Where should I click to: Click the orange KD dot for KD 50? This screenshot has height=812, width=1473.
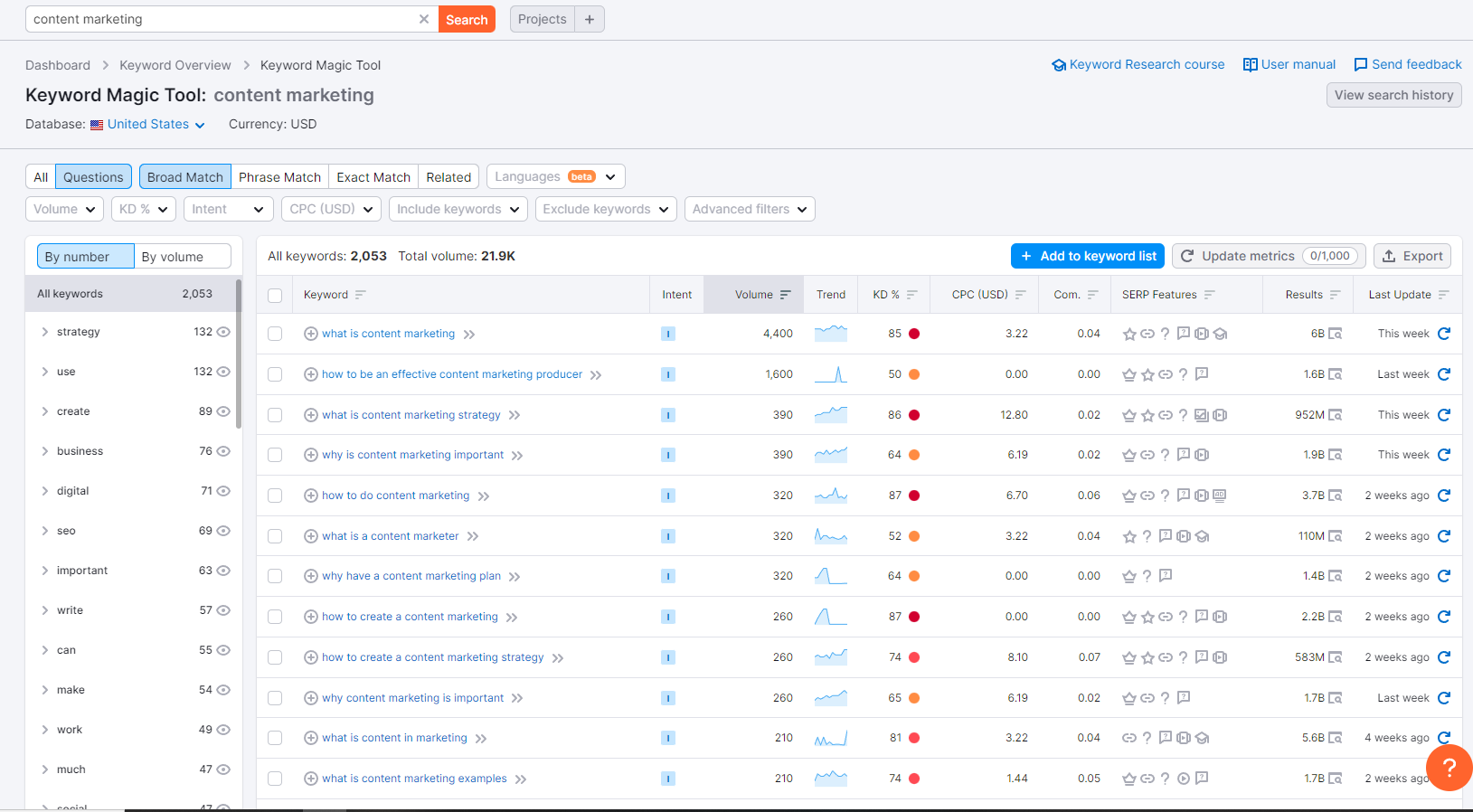(x=914, y=374)
